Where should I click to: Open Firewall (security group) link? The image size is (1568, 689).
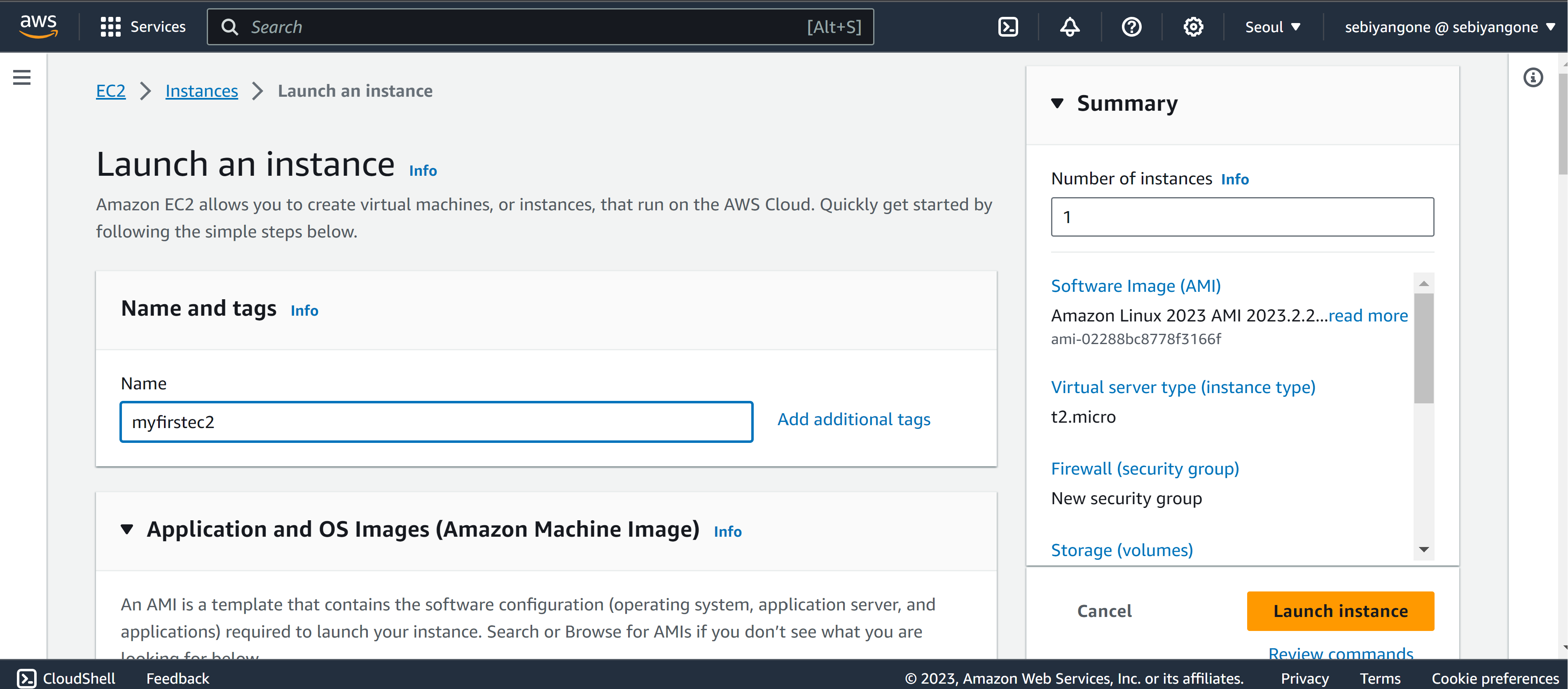pyautogui.click(x=1144, y=468)
